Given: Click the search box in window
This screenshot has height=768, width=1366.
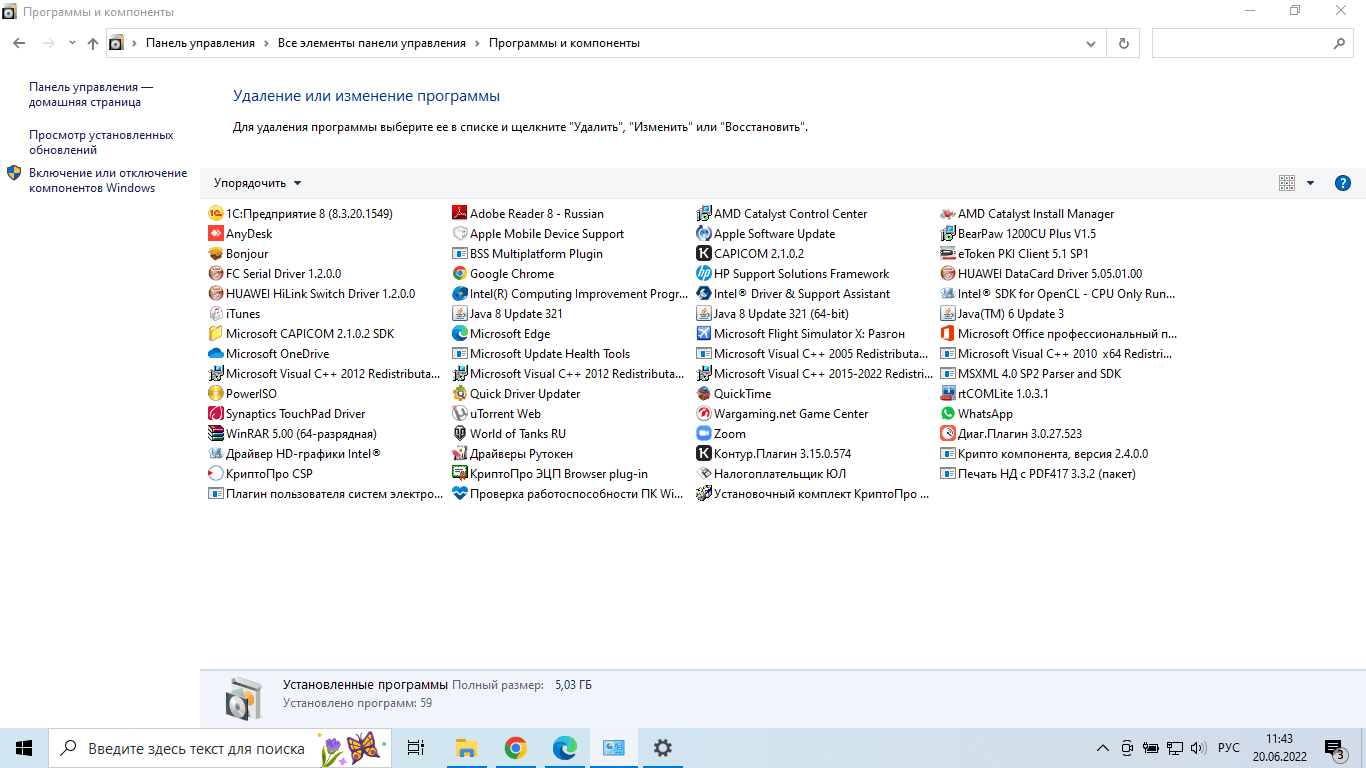Looking at the screenshot, I should pyautogui.click(x=1253, y=44).
